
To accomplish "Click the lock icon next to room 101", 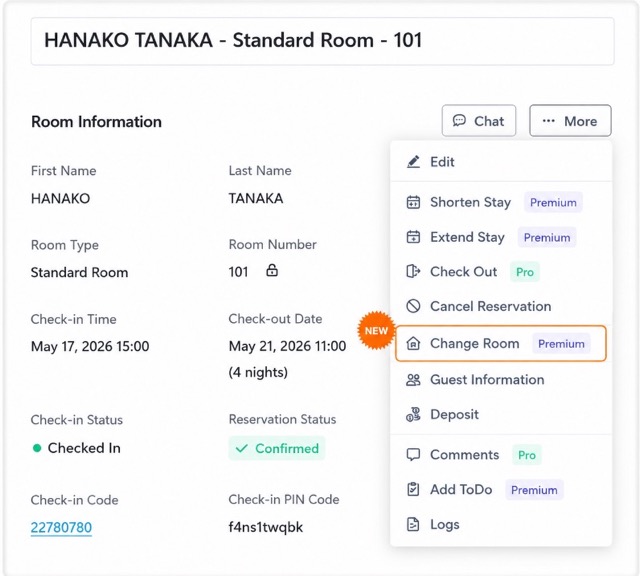I will 272,270.
